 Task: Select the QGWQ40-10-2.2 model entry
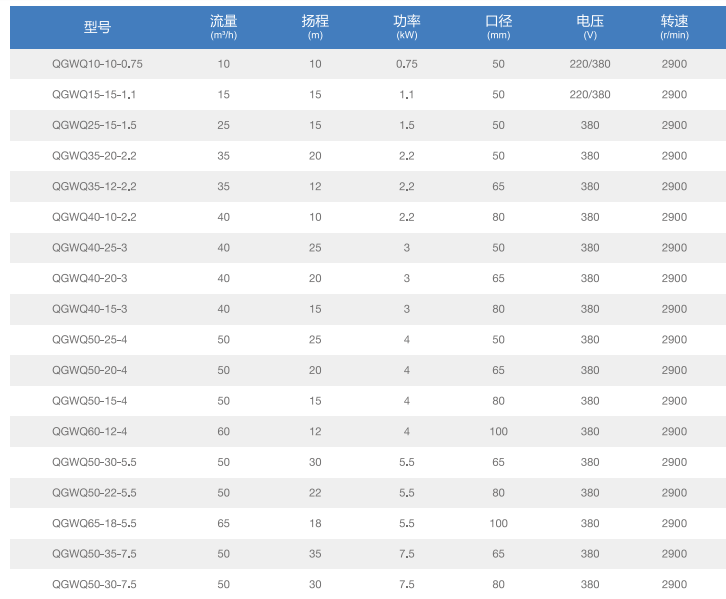tap(93, 217)
